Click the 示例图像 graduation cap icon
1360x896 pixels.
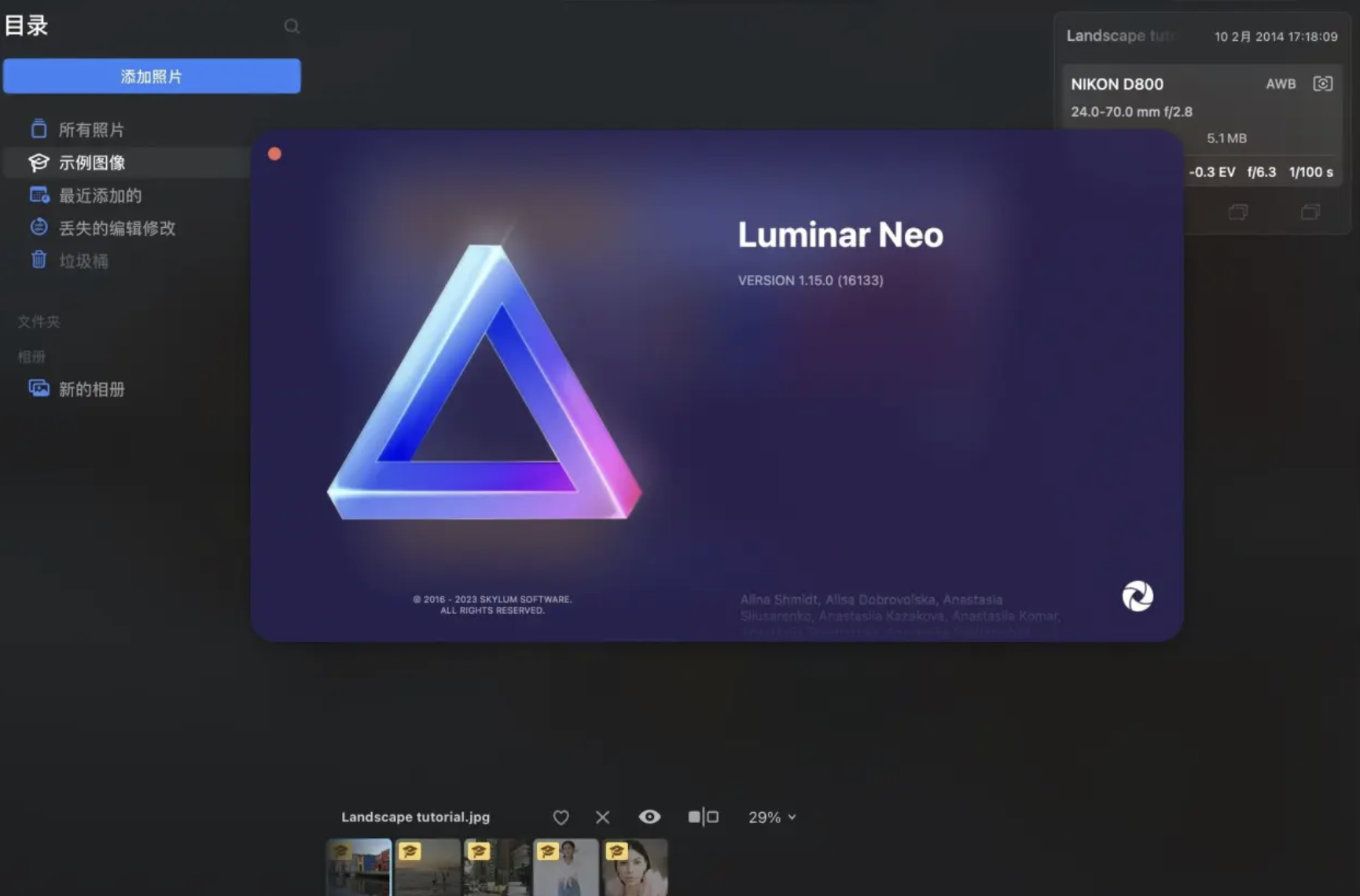(x=39, y=162)
